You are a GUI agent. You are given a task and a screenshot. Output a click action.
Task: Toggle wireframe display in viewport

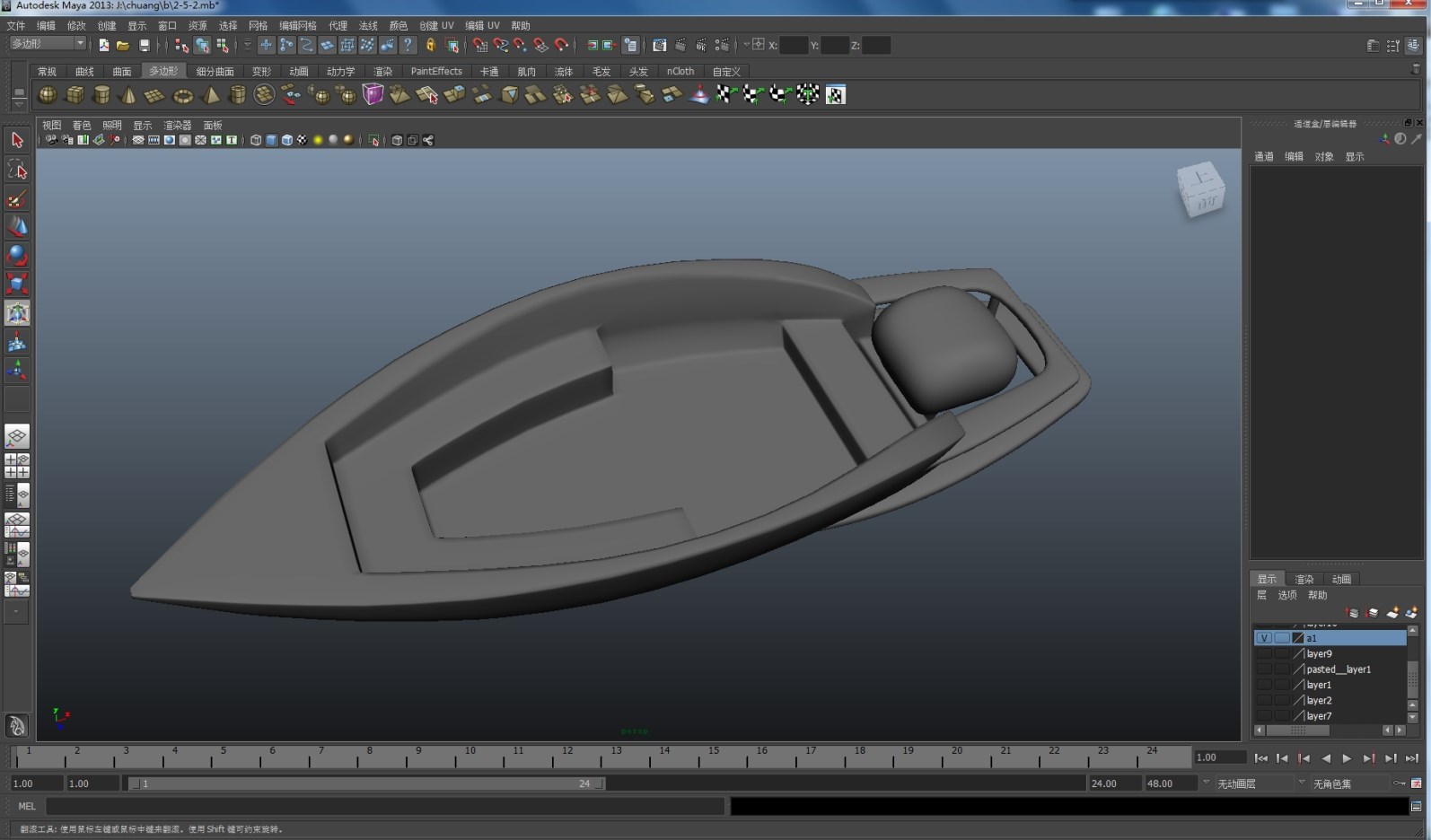[256, 140]
